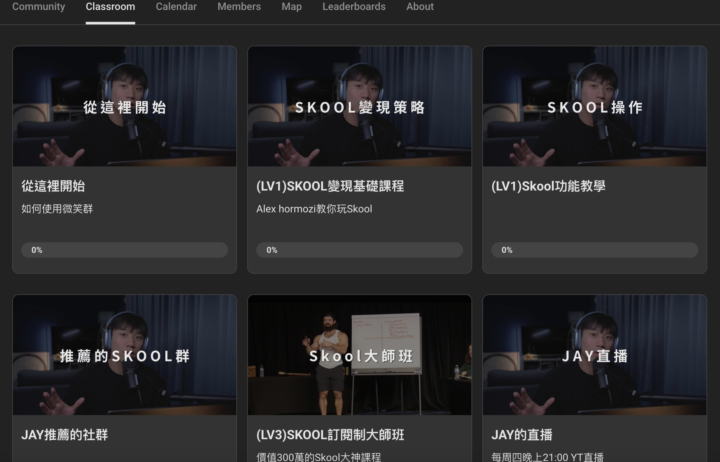Click the JAY推薦的社群 title
The height and width of the screenshot is (462, 720).
coord(64,435)
